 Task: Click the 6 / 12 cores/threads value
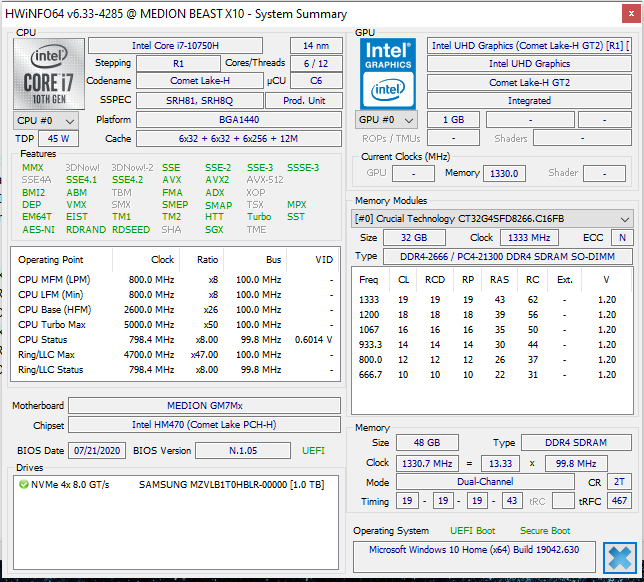tap(316, 64)
